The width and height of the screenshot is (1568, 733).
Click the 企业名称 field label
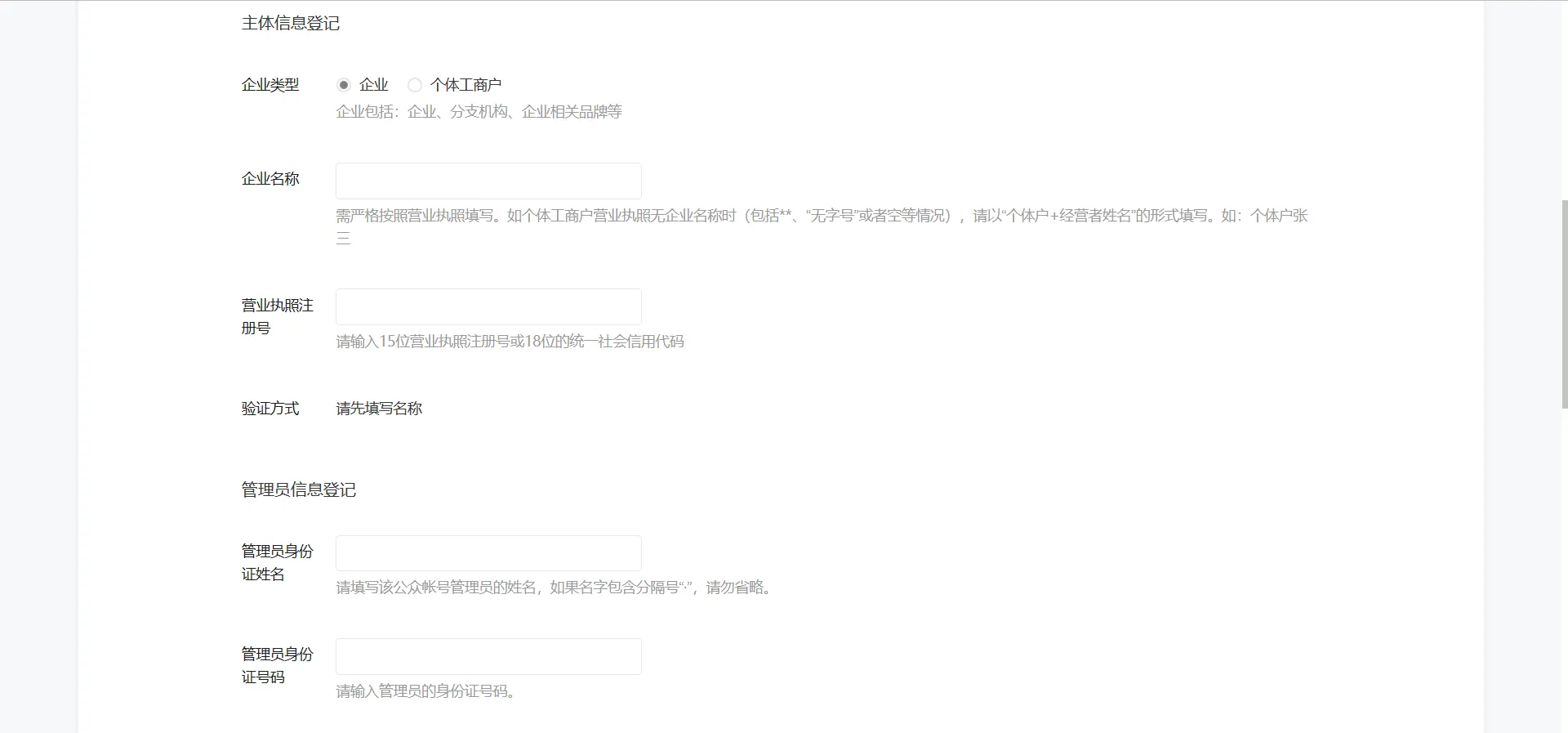tap(270, 179)
